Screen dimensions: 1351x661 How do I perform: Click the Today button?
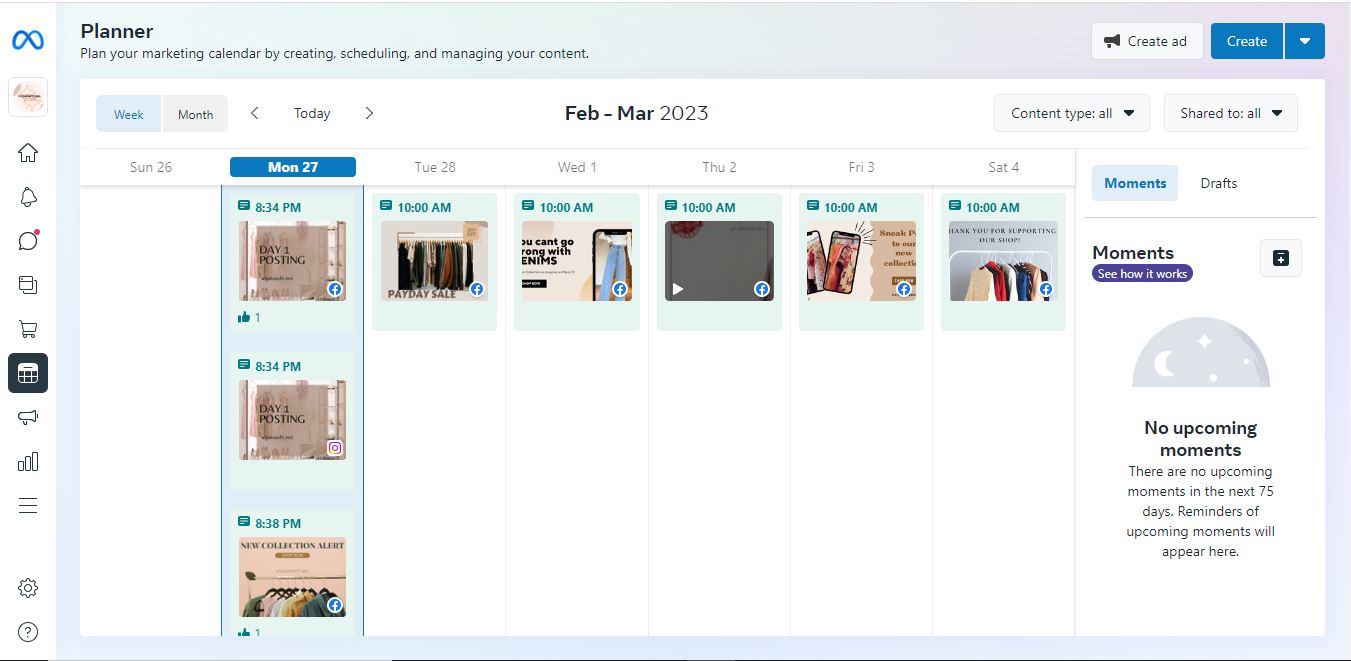click(312, 113)
